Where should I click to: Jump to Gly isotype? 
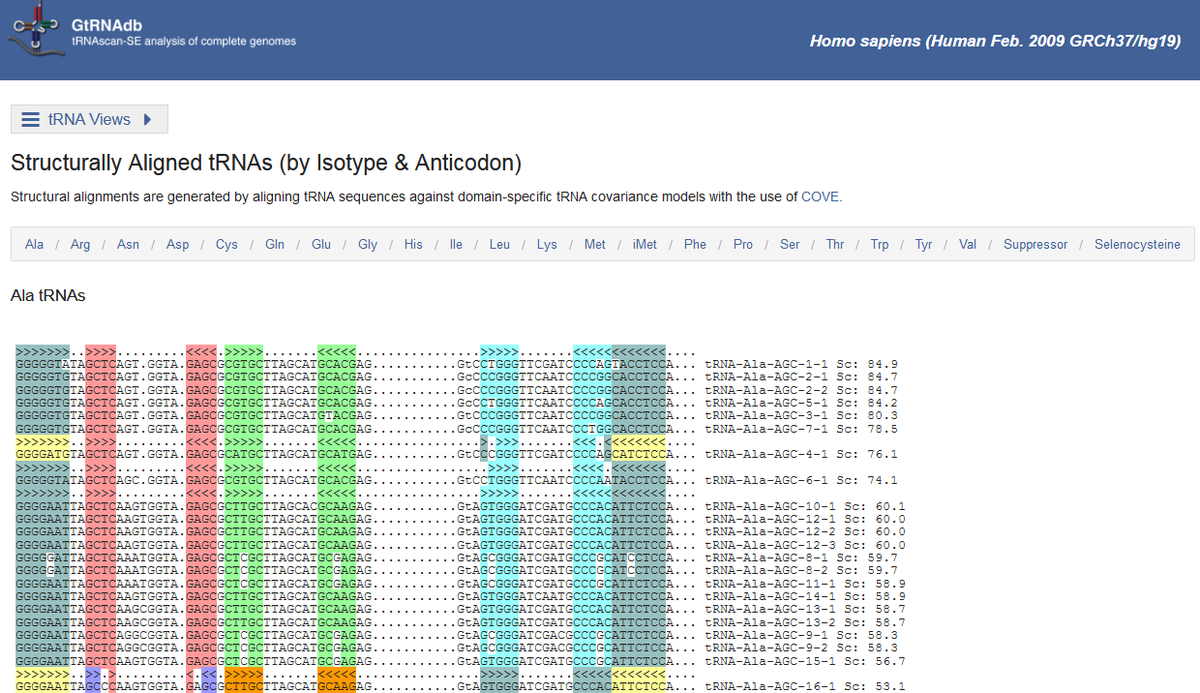pos(368,244)
